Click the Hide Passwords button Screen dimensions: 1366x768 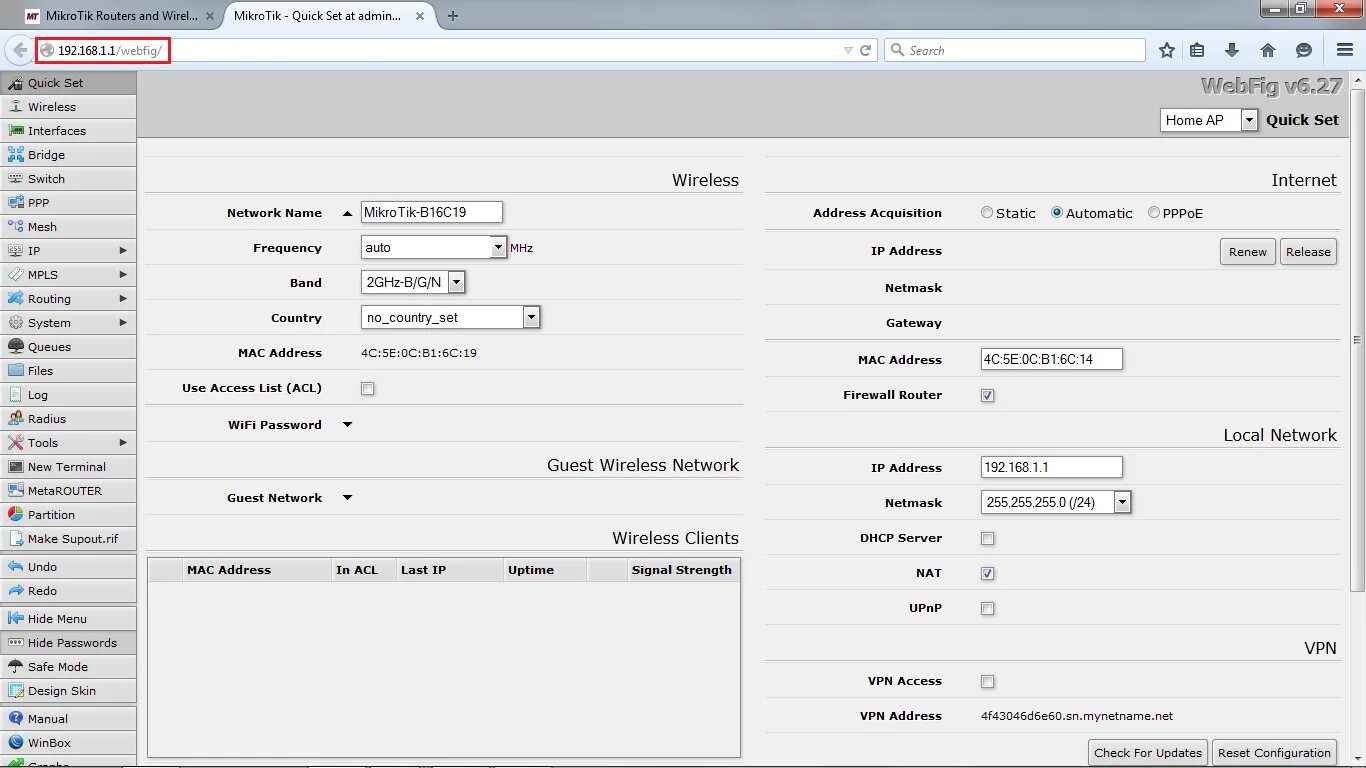coord(68,643)
